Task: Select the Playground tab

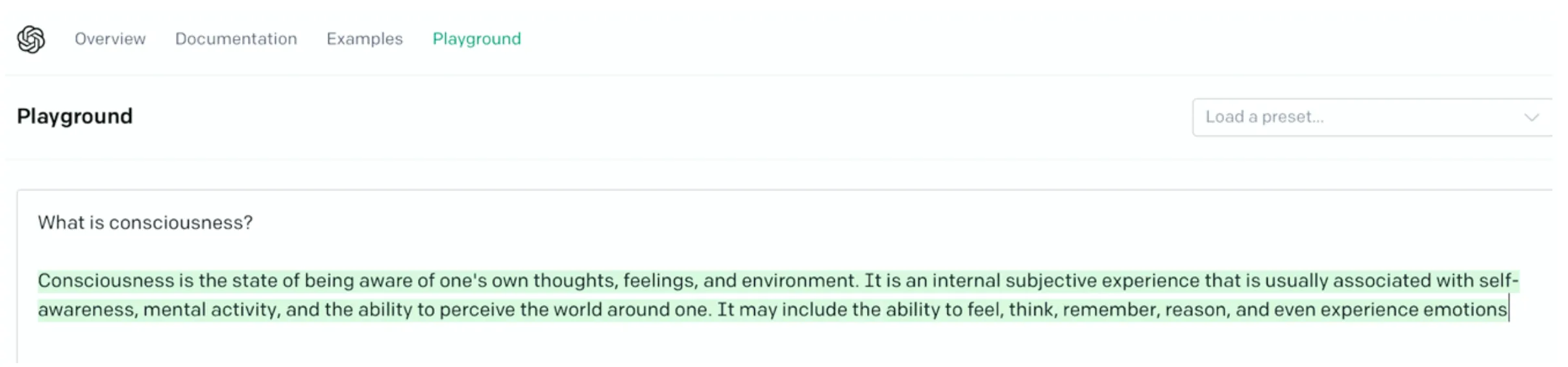Action: pyautogui.click(x=477, y=39)
